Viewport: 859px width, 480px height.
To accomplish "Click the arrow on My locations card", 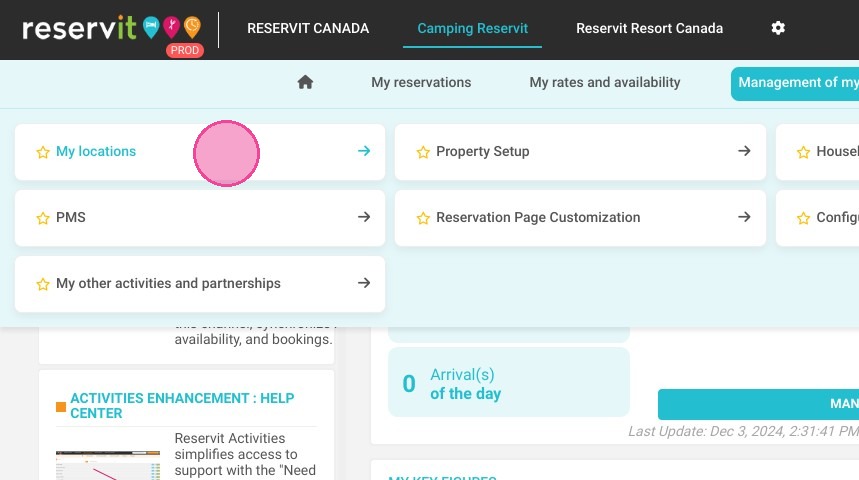I will 364,151.
